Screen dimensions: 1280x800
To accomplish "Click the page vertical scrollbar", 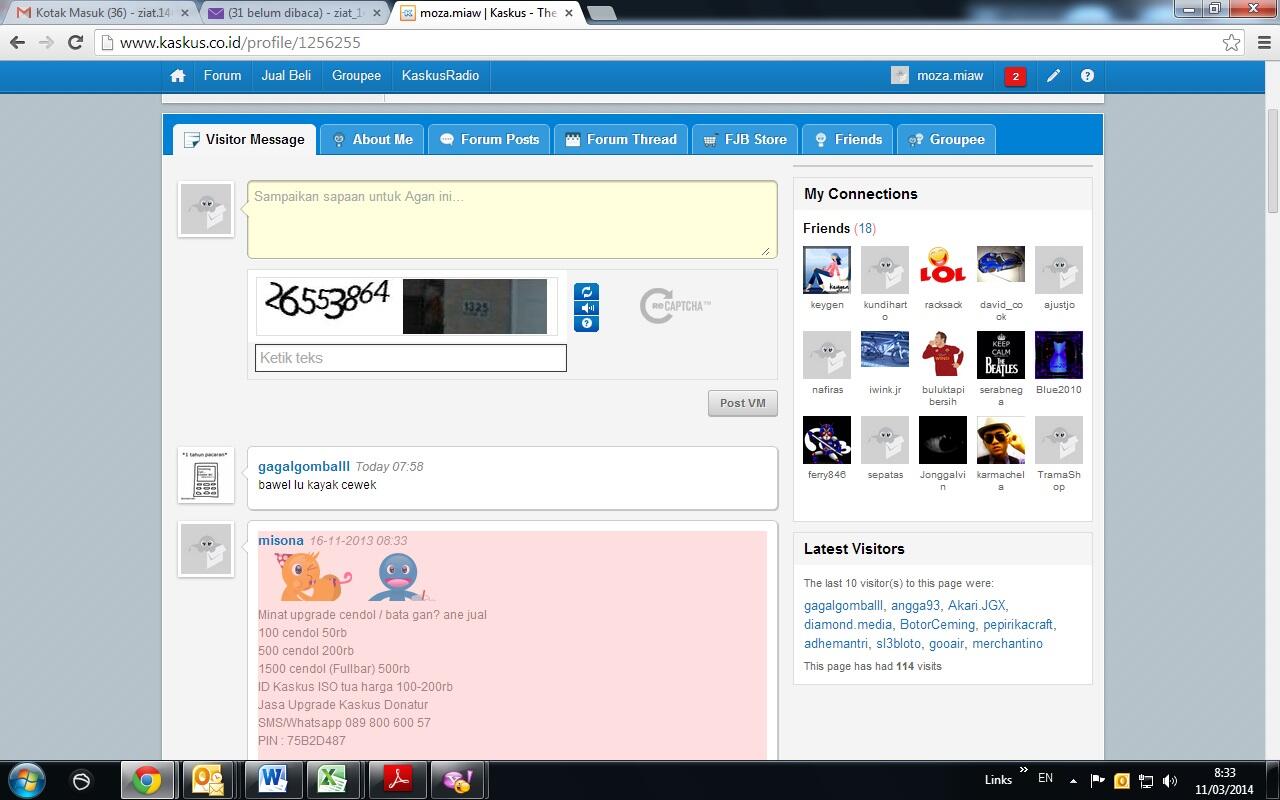I will [1272, 160].
